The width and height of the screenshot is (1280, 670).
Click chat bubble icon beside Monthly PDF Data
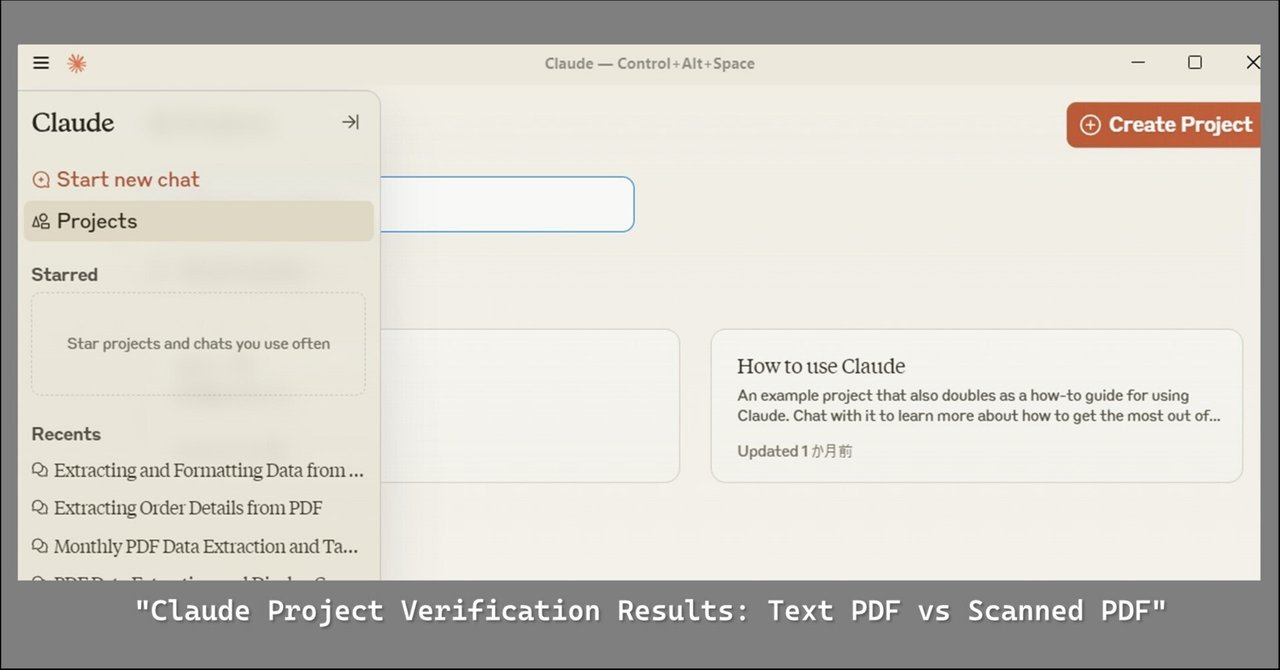[x=40, y=547]
